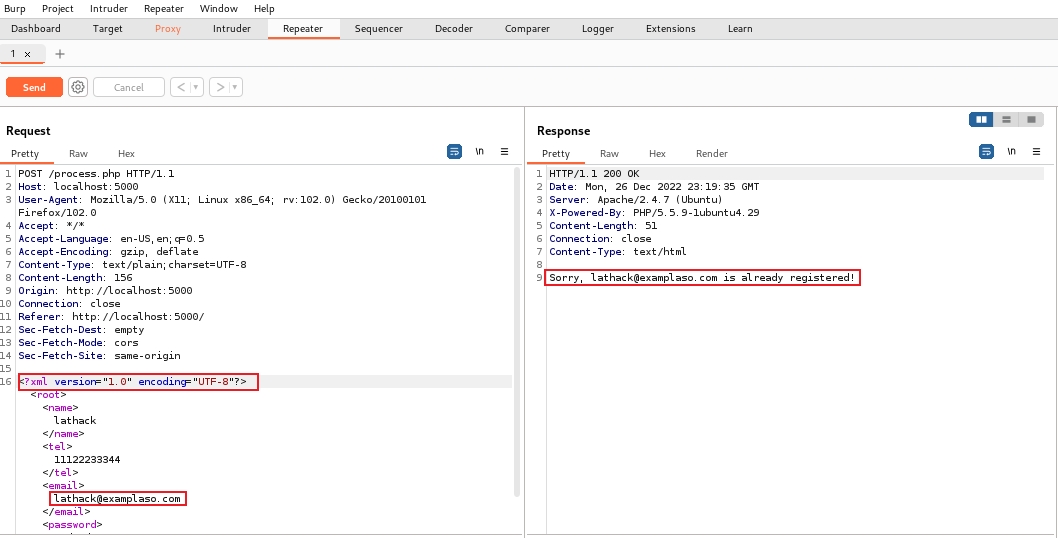
Task: Switch to the Target tab
Action: click(x=108, y=29)
